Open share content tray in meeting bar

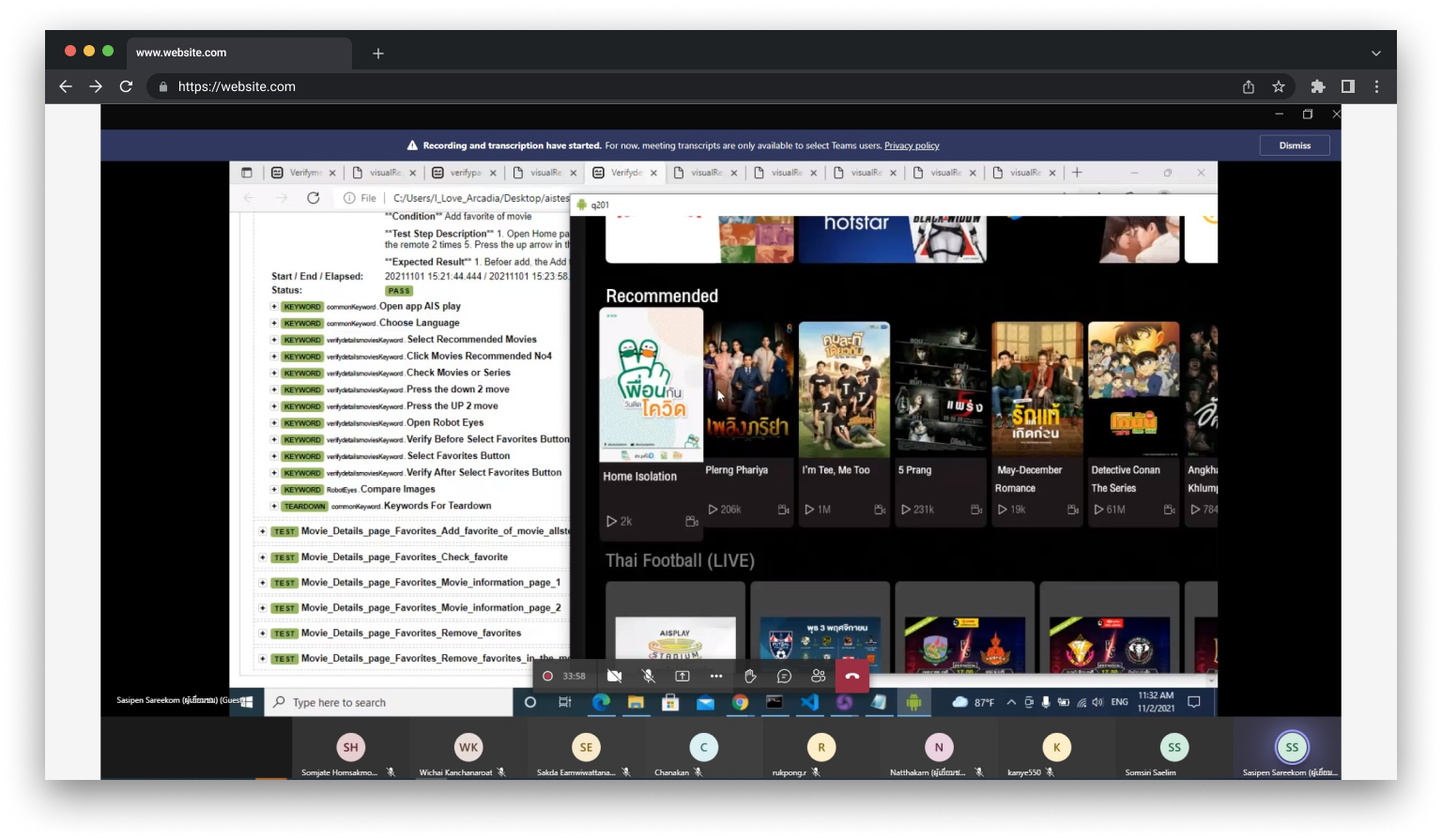point(683,676)
